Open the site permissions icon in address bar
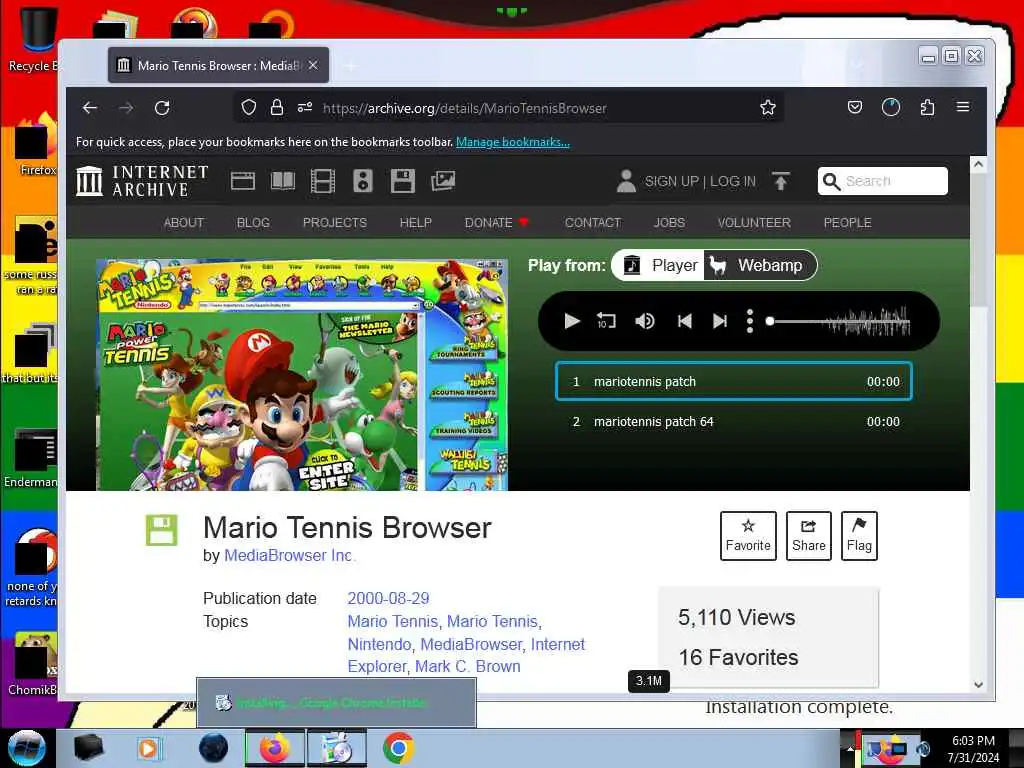The width and height of the screenshot is (1024, 768). coord(305,107)
